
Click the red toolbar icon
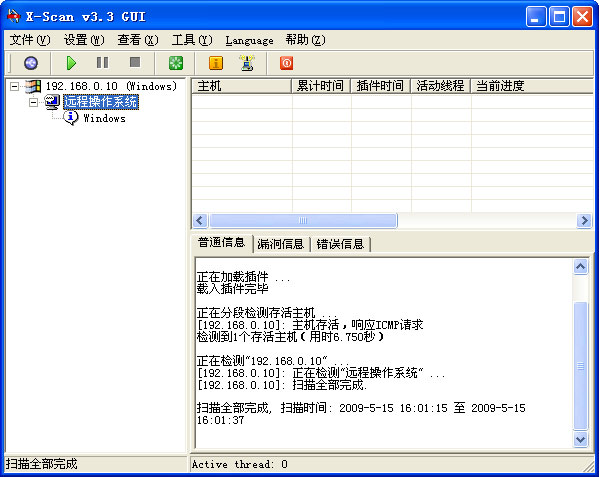[287, 63]
